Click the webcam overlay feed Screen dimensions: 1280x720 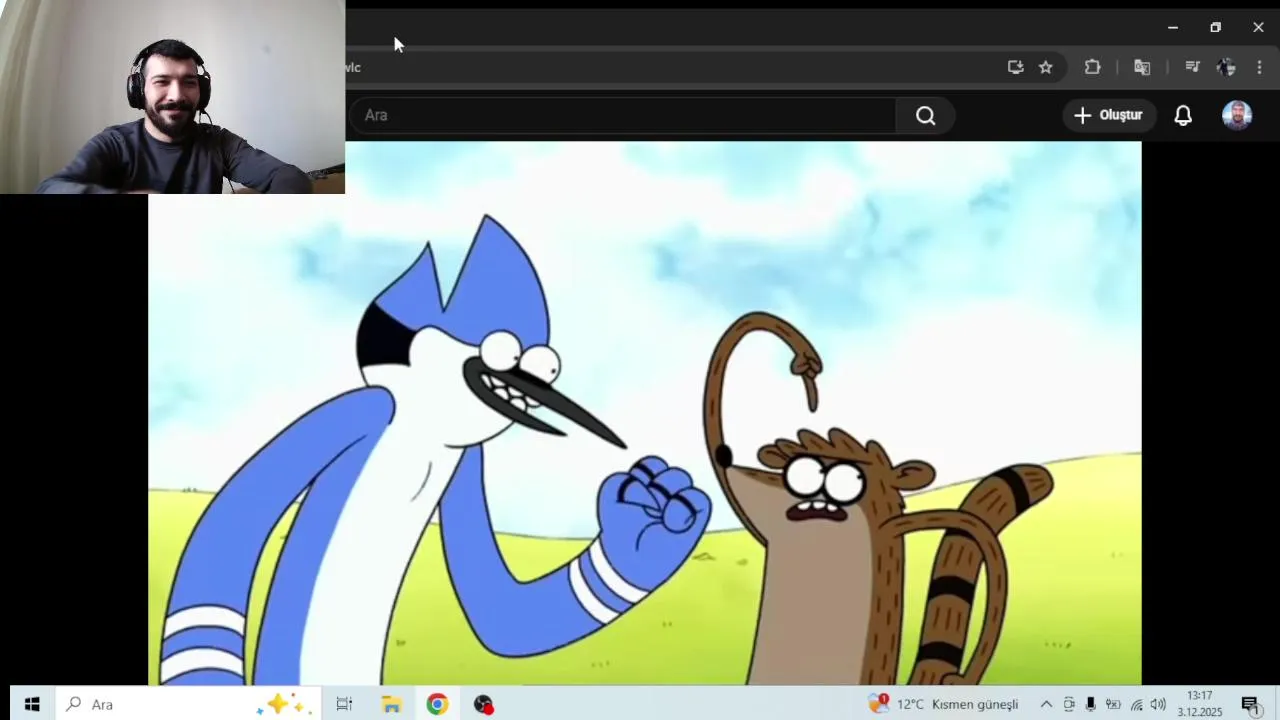tap(172, 96)
